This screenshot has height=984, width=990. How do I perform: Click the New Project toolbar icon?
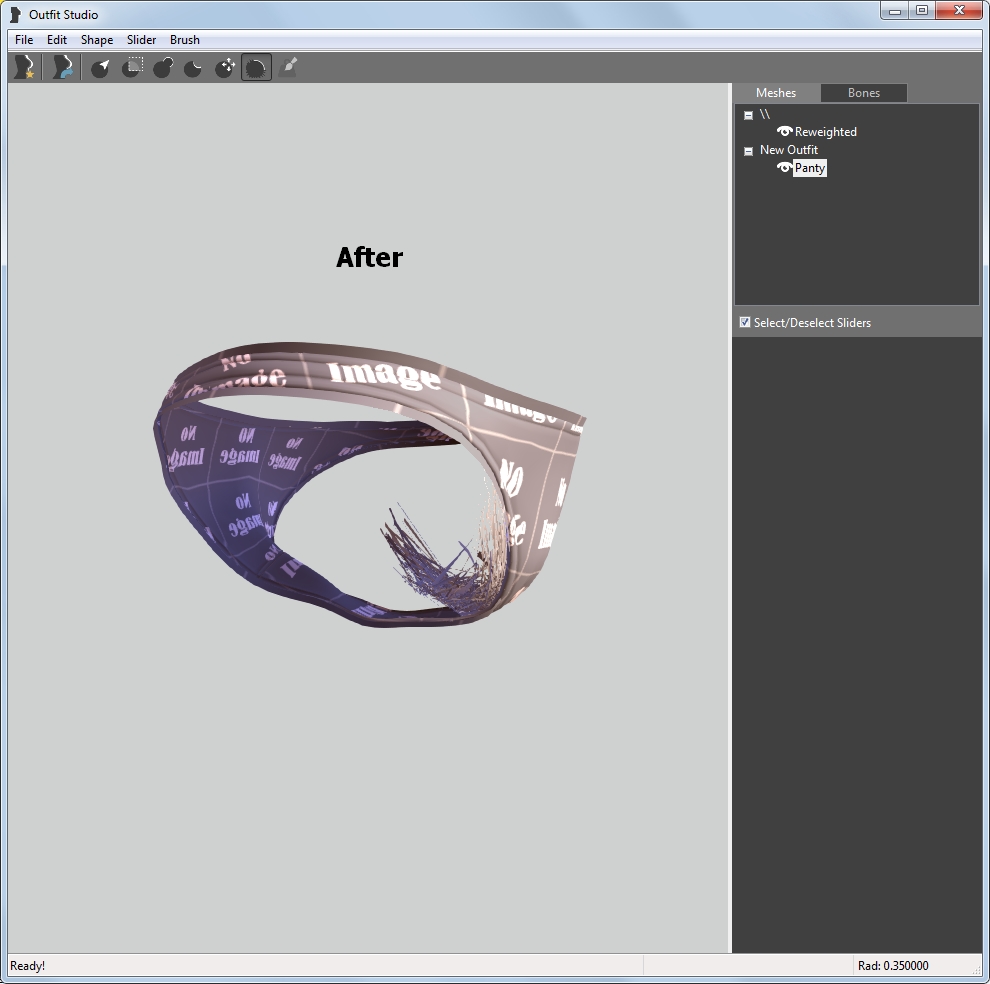[x=24, y=67]
